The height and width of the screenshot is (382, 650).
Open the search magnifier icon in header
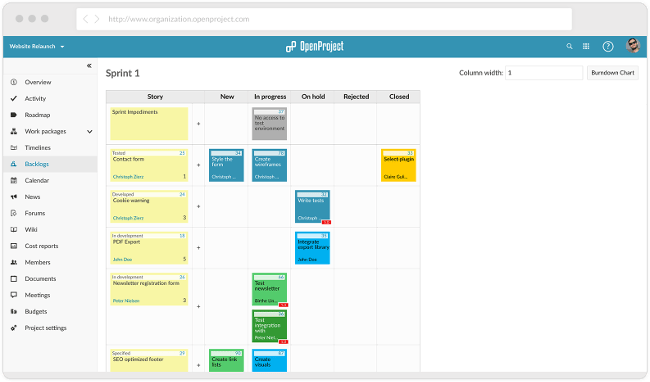[569, 46]
